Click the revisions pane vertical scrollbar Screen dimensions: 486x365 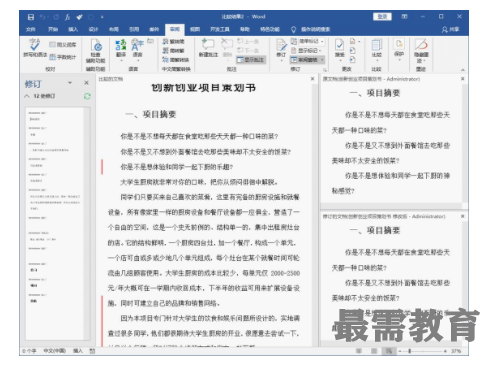tap(87, 223)
